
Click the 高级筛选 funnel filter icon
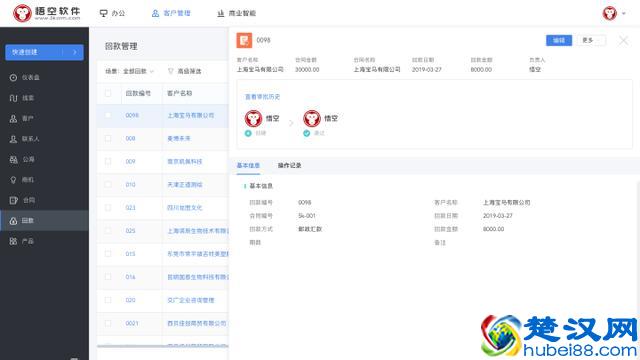171,71
